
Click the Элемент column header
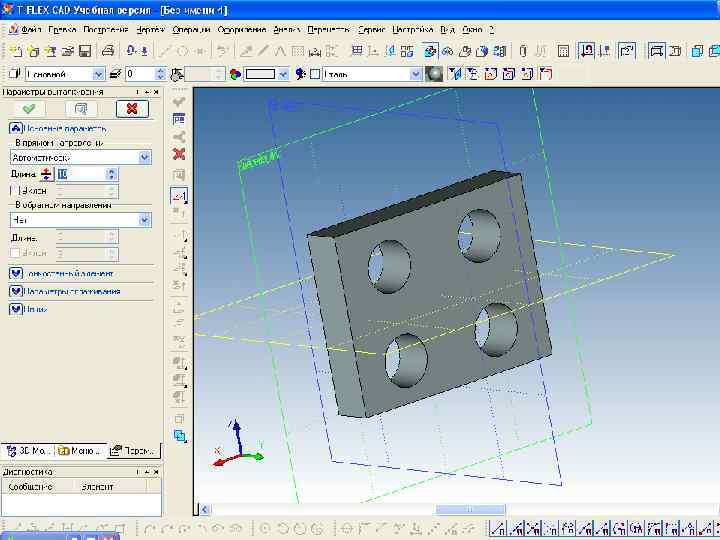tap(110, 486)
